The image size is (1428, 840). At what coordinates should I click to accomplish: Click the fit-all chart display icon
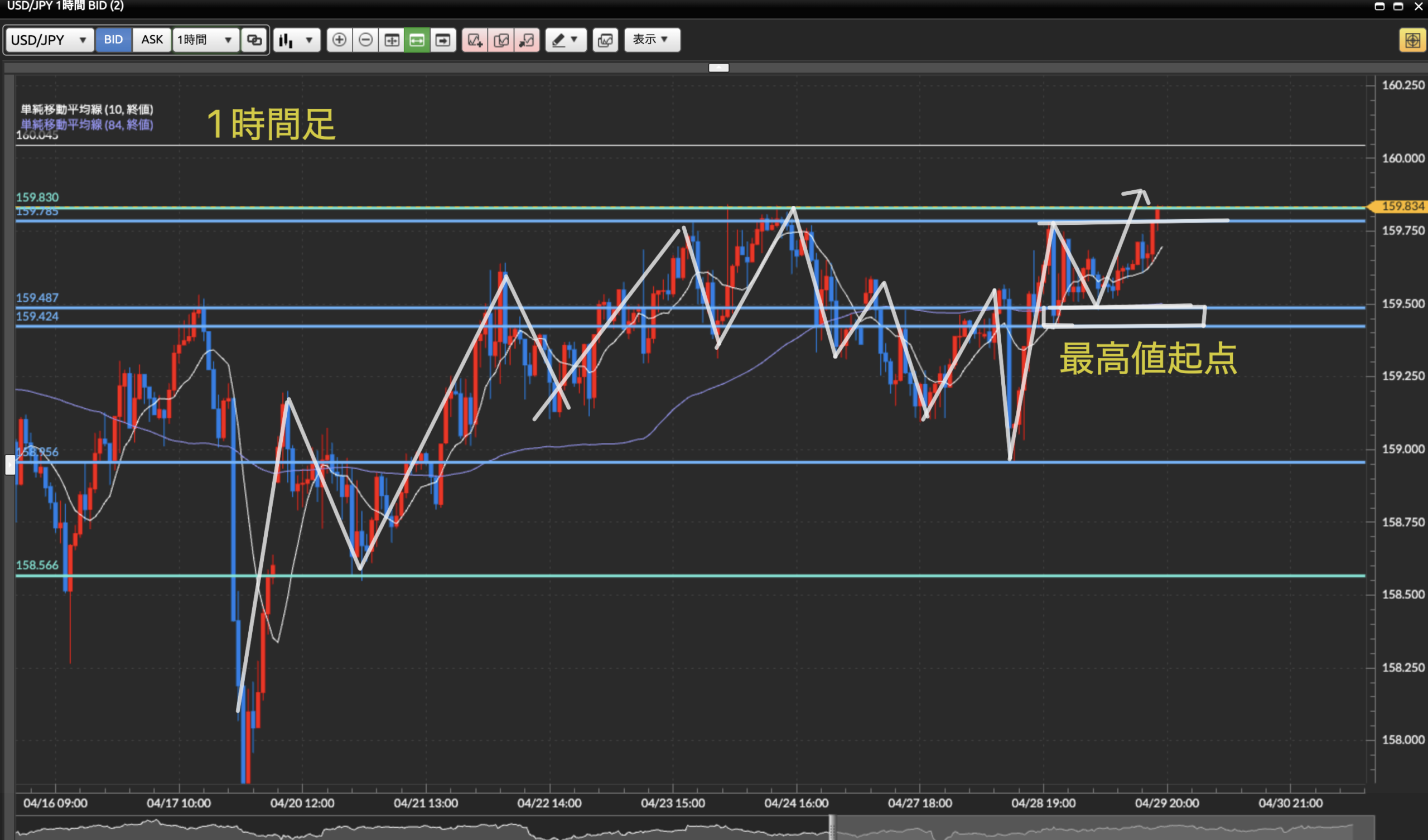(392, 40)
